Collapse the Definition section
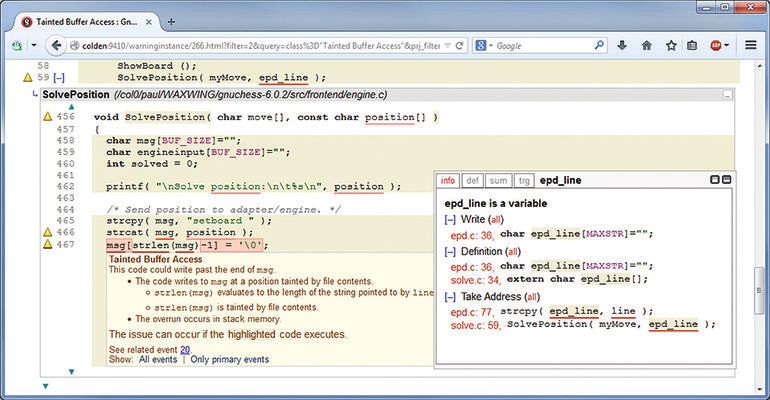 point(450,252)
